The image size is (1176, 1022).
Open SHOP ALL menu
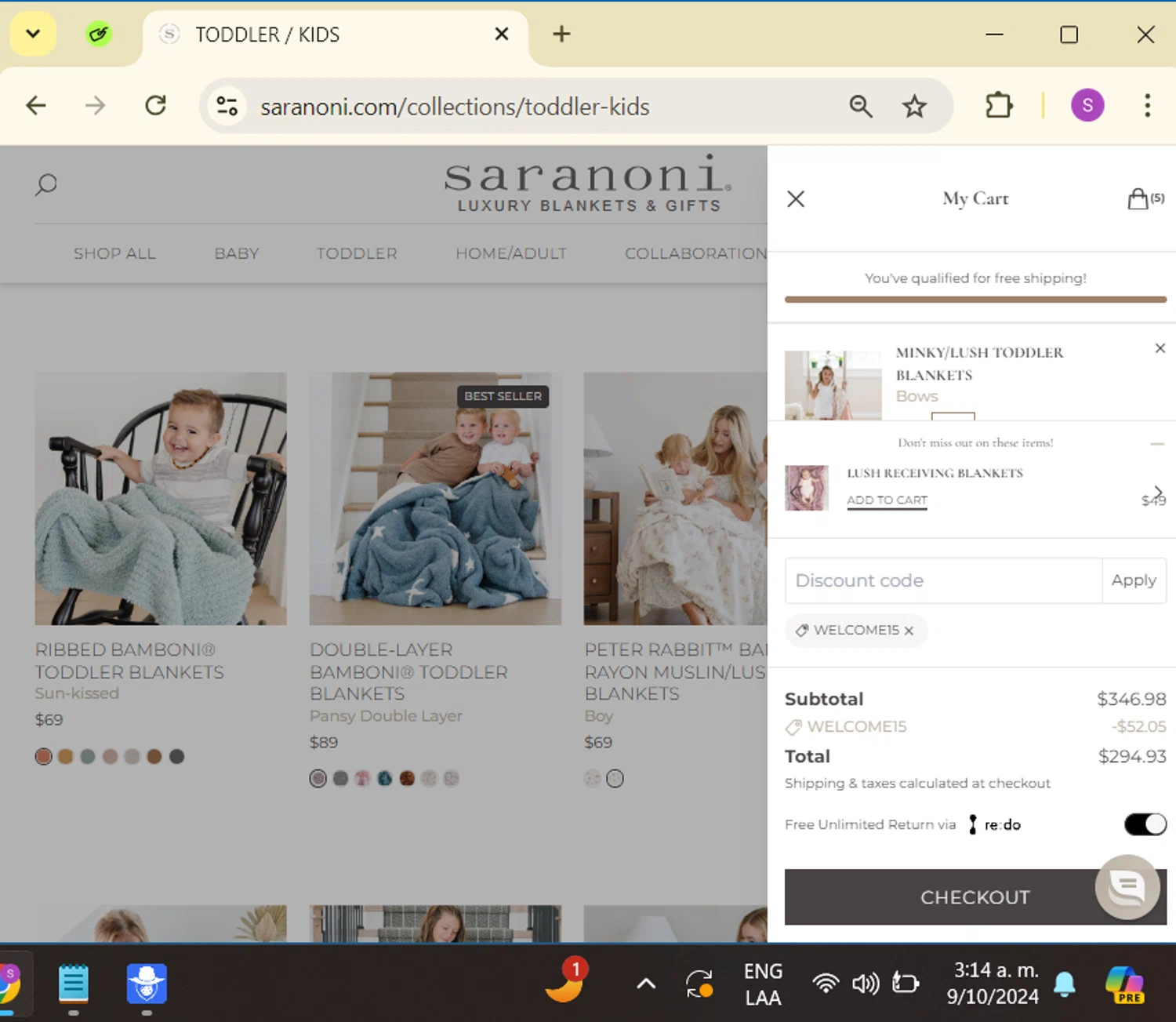114,253
